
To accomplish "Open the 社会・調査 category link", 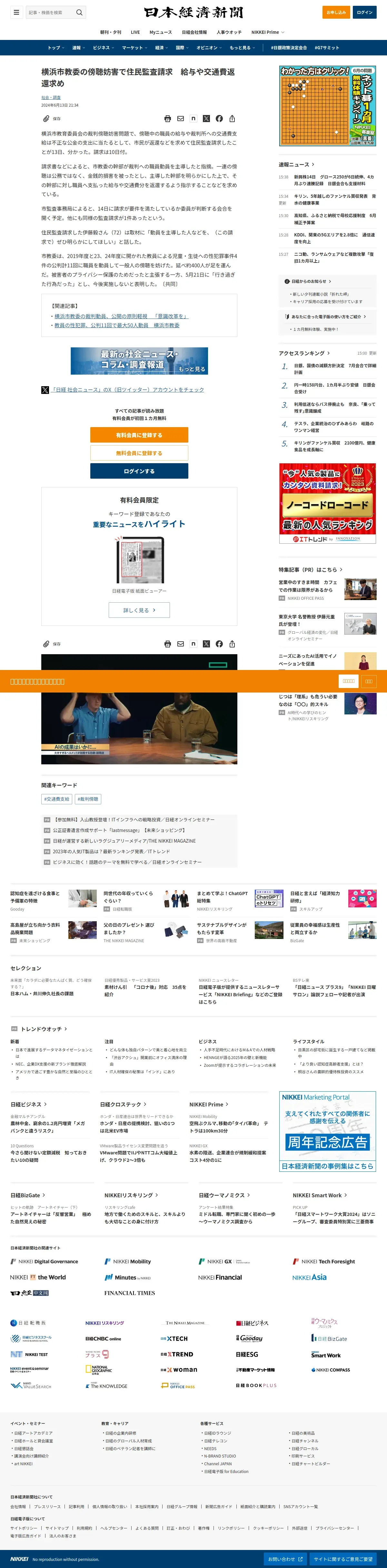I will 51,97.
